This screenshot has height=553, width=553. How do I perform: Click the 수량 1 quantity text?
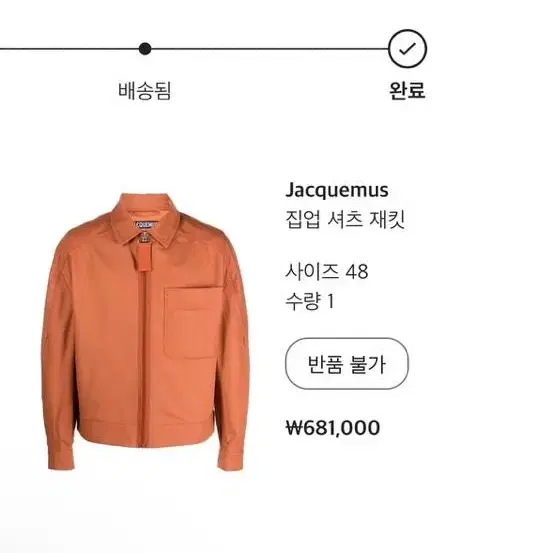[309, 302]
